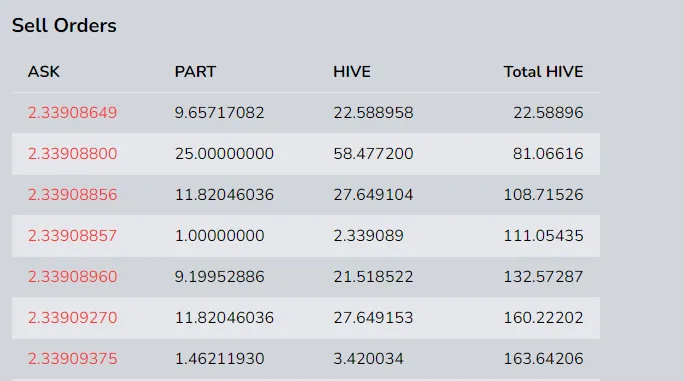Image resolution: width=684 pixels, height=381 pixels.
Task: Click total HIVE value 111.05435
Action: (x=544, y=236)
